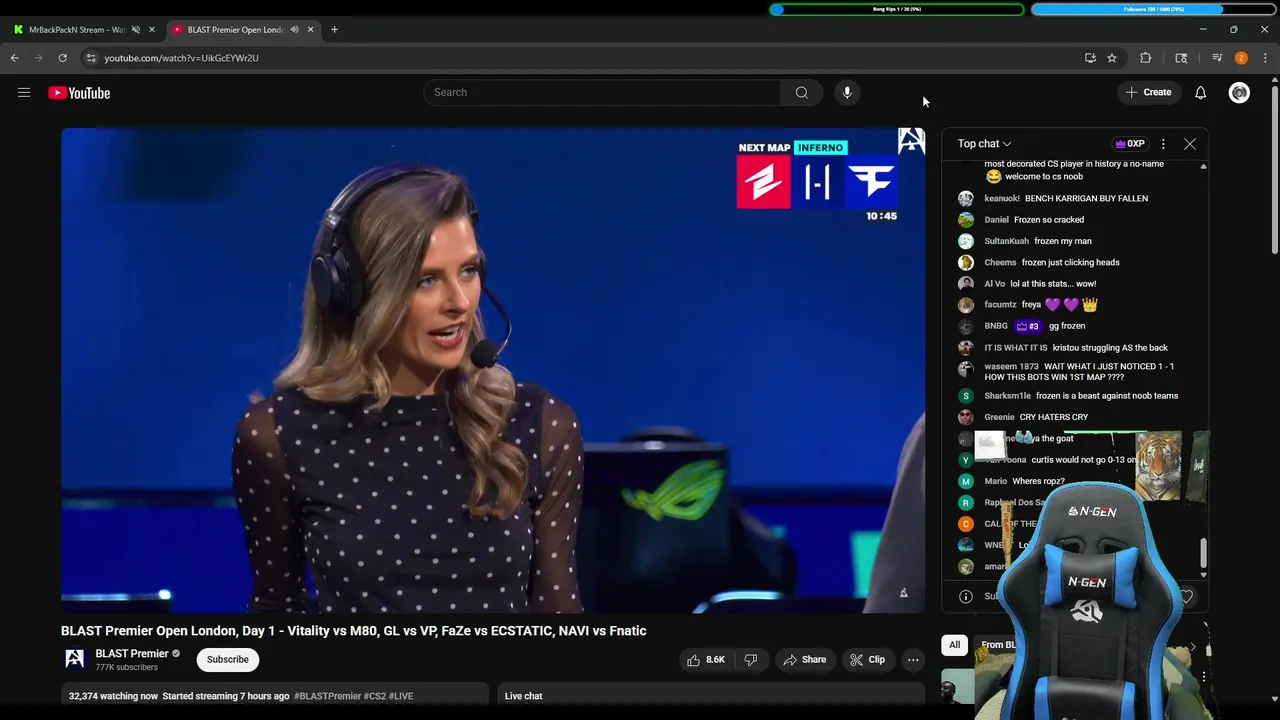Open a new browser tab
Image resolution: width=1280 pixels, height=720 pixels.
(334, 30)
